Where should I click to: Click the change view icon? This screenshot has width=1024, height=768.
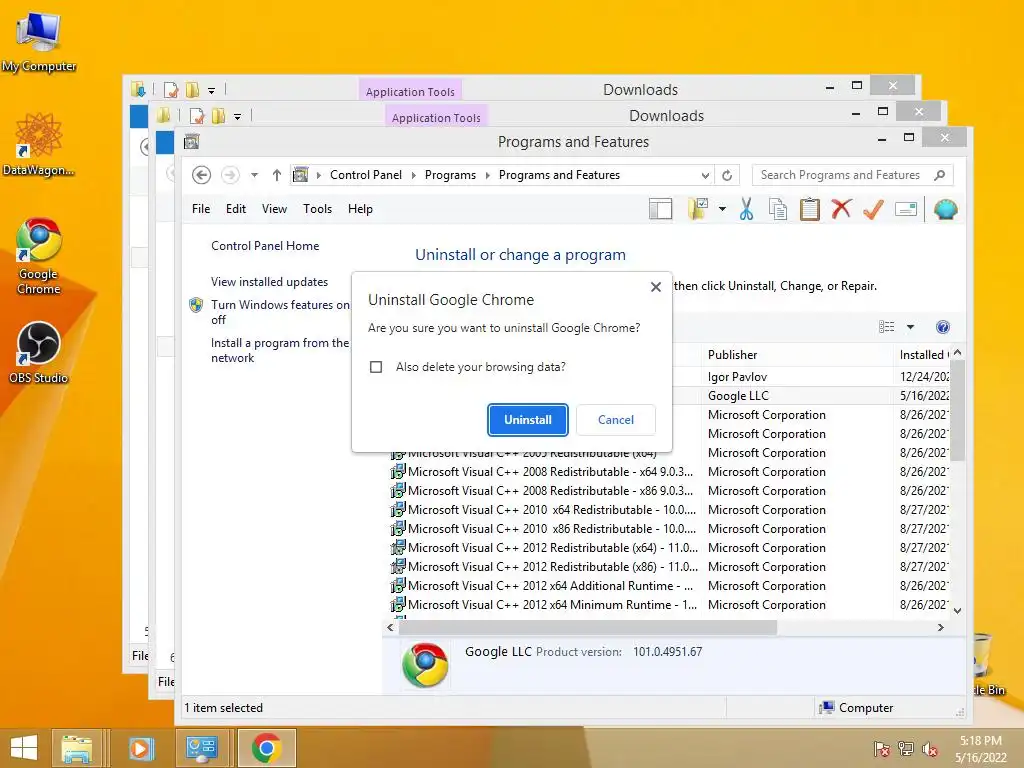886,327
